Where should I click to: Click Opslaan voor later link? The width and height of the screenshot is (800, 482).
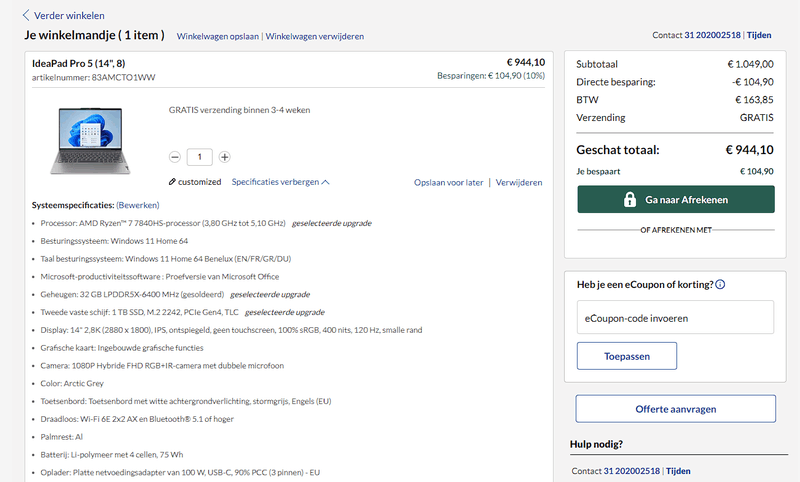tap(448, 183)
